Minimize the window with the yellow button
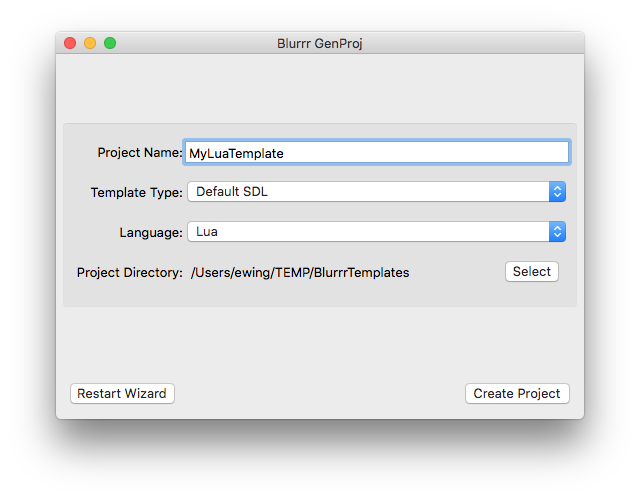This screenshot has width=640, height=499. [90, 43]
